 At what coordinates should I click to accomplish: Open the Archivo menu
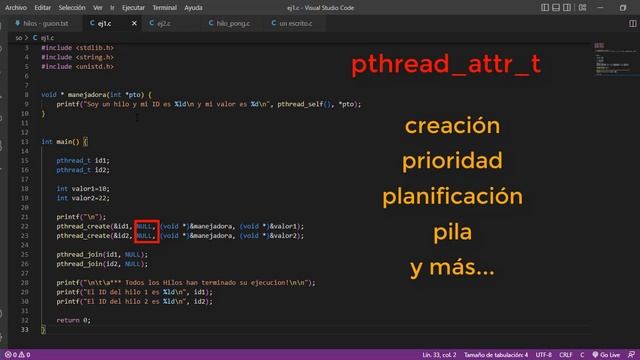pos(16,8)
